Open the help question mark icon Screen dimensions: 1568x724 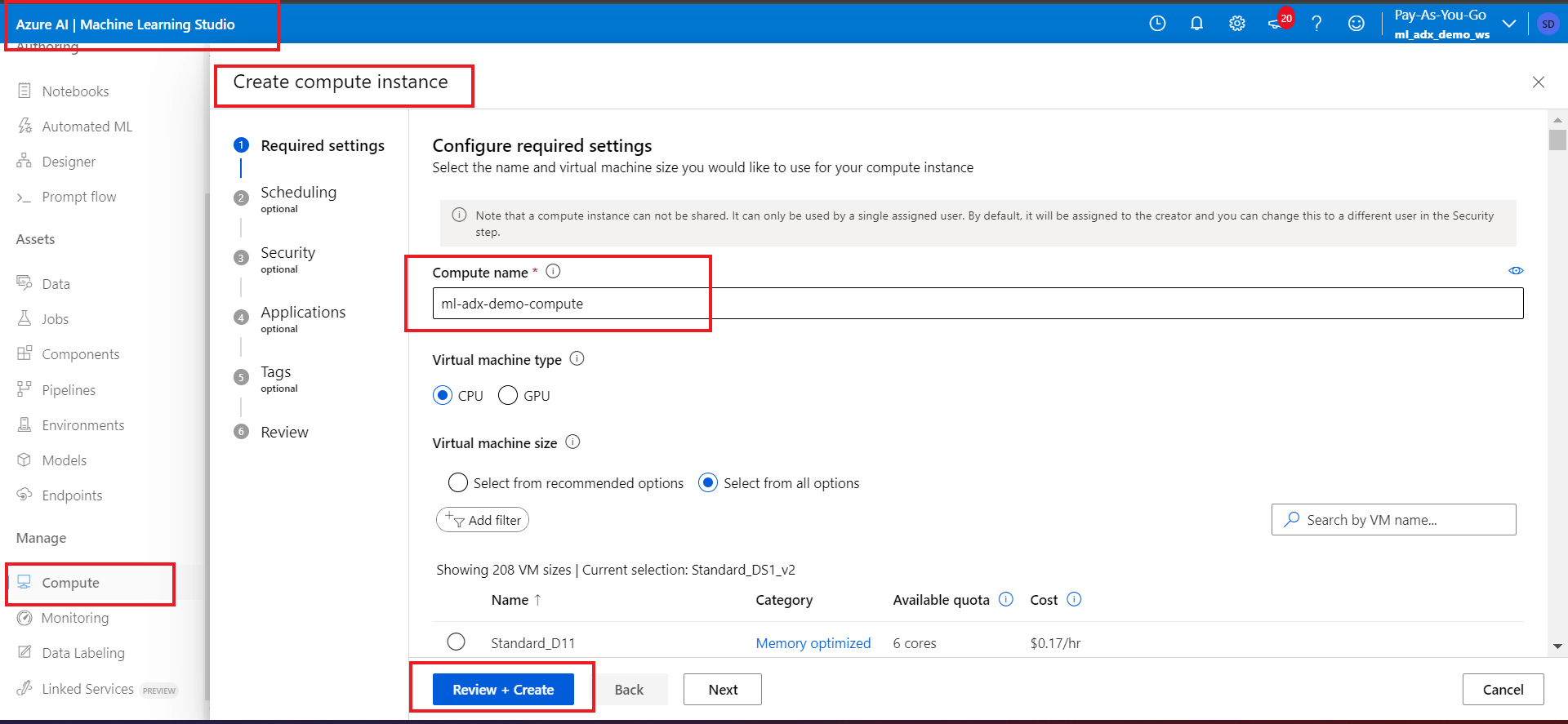[x=1316, y=24]
